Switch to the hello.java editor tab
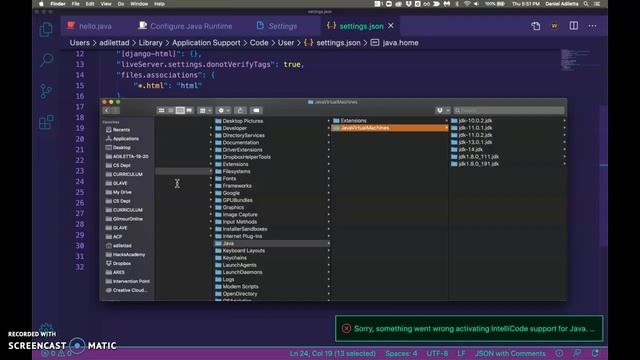This screenshot has width=640, height=360. pyautogui.click(x=89, y=26)
